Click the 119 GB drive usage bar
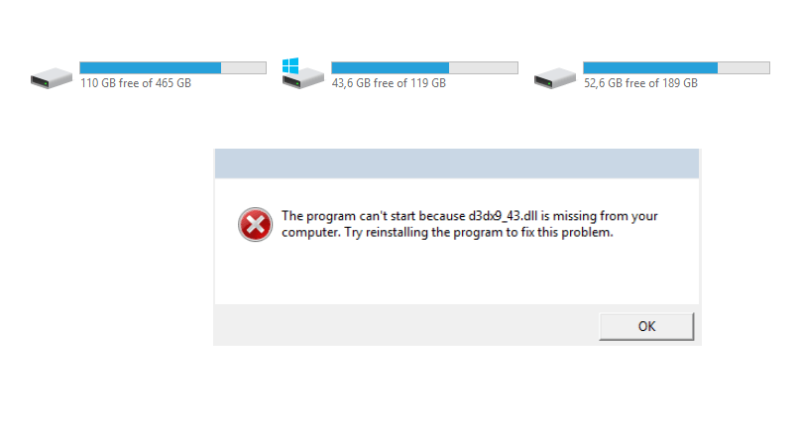Image resolution: width=800 pixels, height=437 pixels. pos(424,68)
